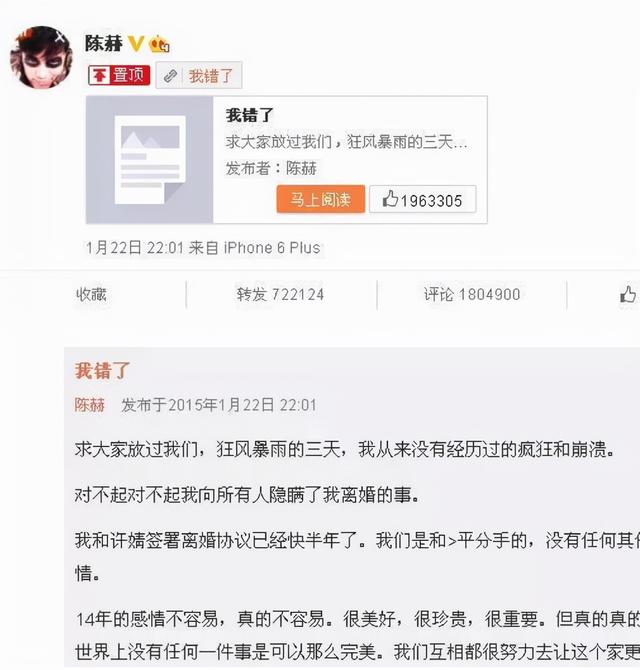Screen dimensions: 640x670
Task: Like the article with 1963305 thumbs-up
Action: (423, 199)
